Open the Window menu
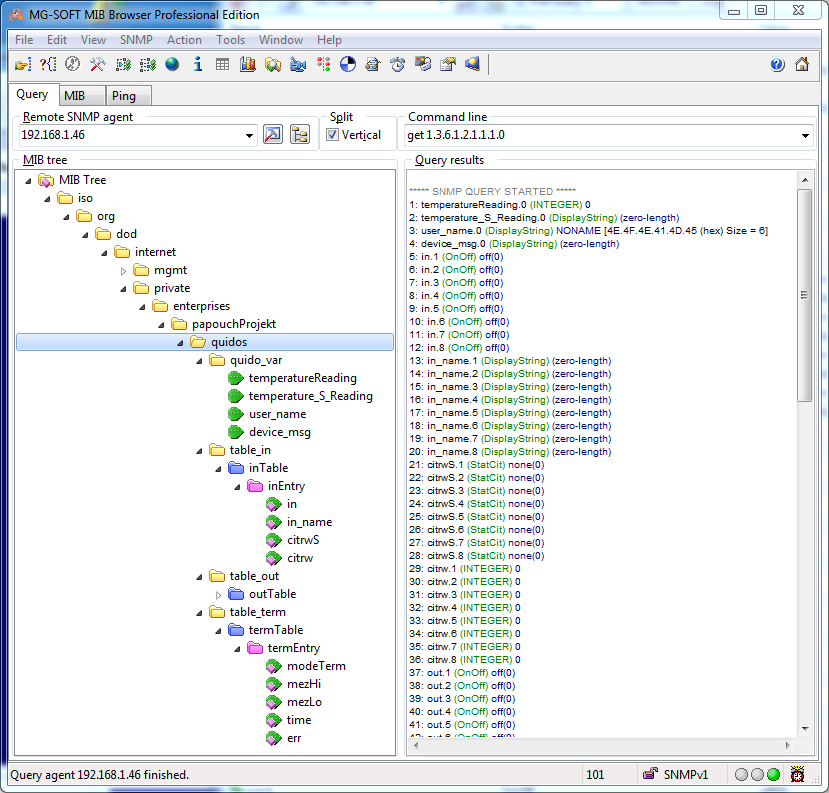The height and width of the screenshot is (793, 829). [x=281, y=40]
